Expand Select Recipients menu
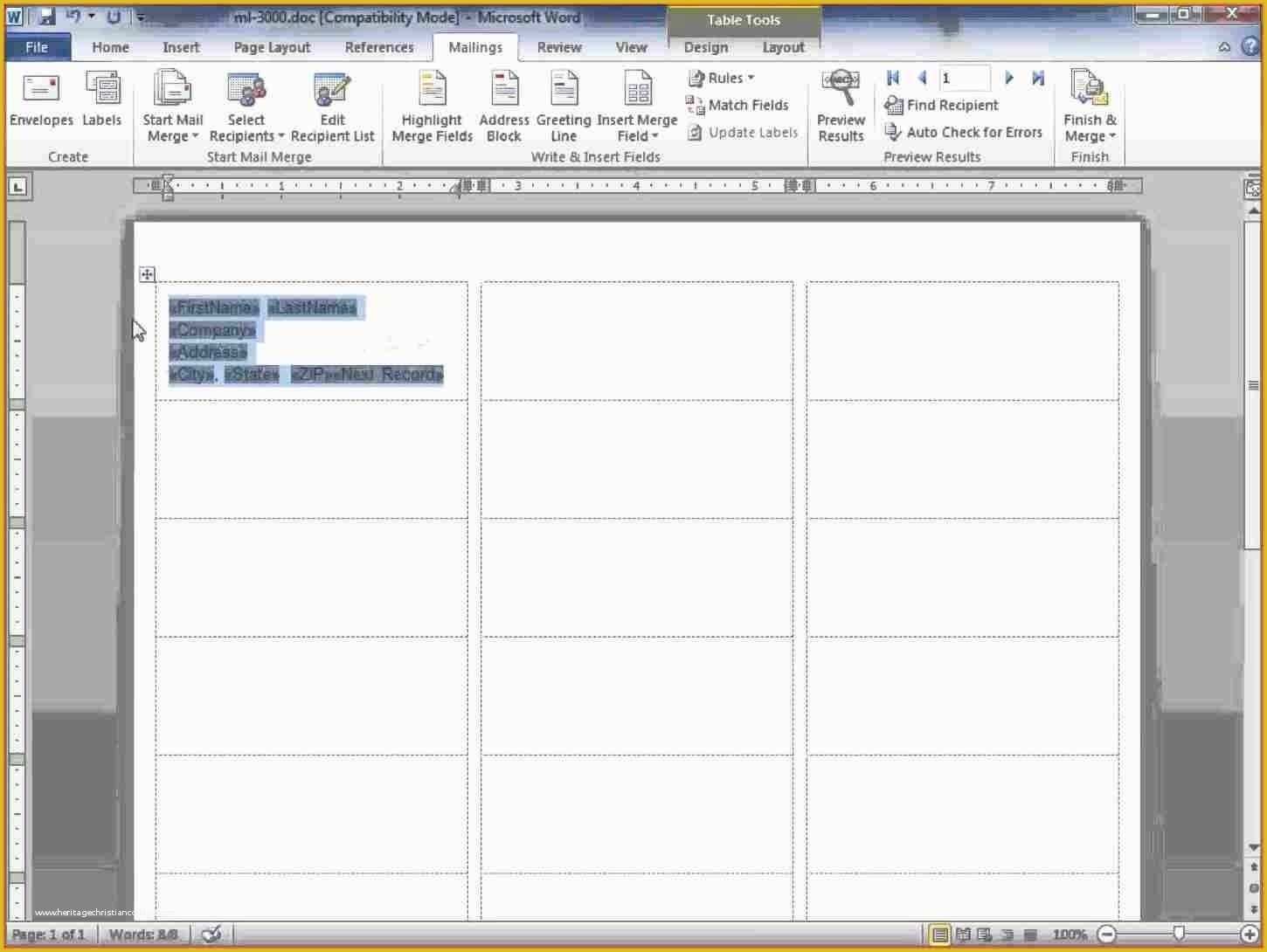 point(246,107)
